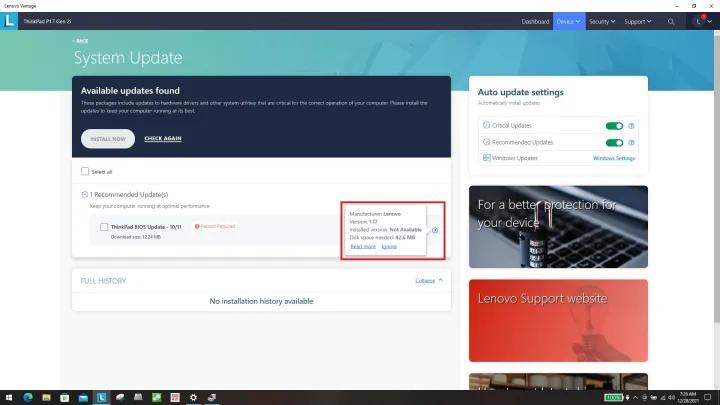Toggle Critical Updates auto update switch
The height and width of the screenshot is (405, 720).
(x=614, y=126)
